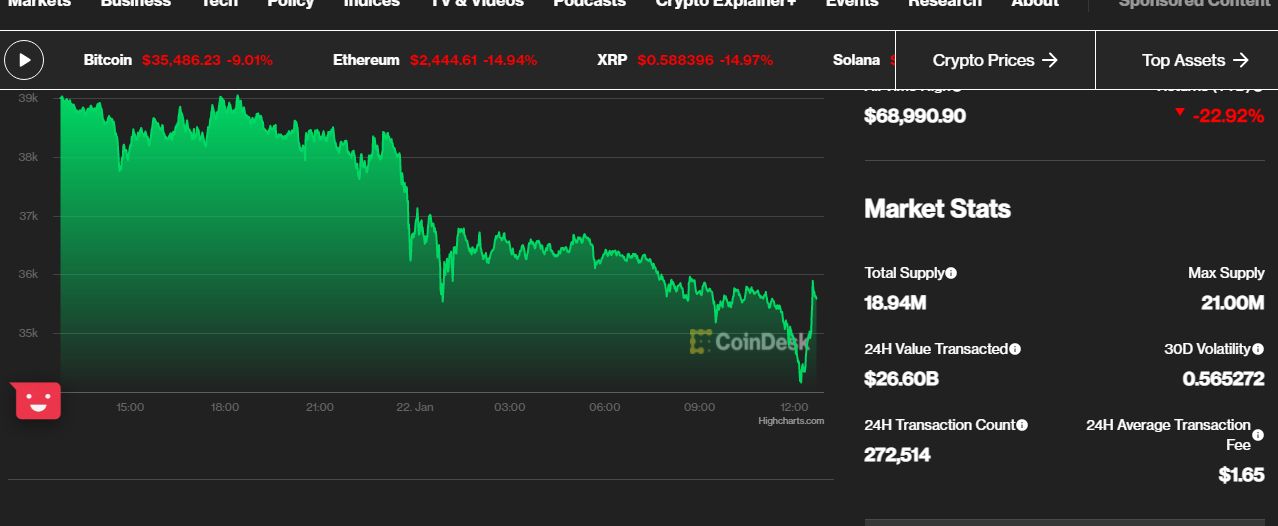Click the 22. Jan label on chart axis
The width and height of the screenshot is (1278, 526).
[415, 407]
